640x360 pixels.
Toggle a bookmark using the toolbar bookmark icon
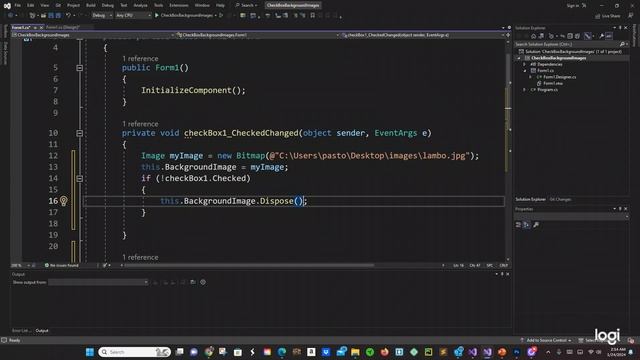coord(313,16)
